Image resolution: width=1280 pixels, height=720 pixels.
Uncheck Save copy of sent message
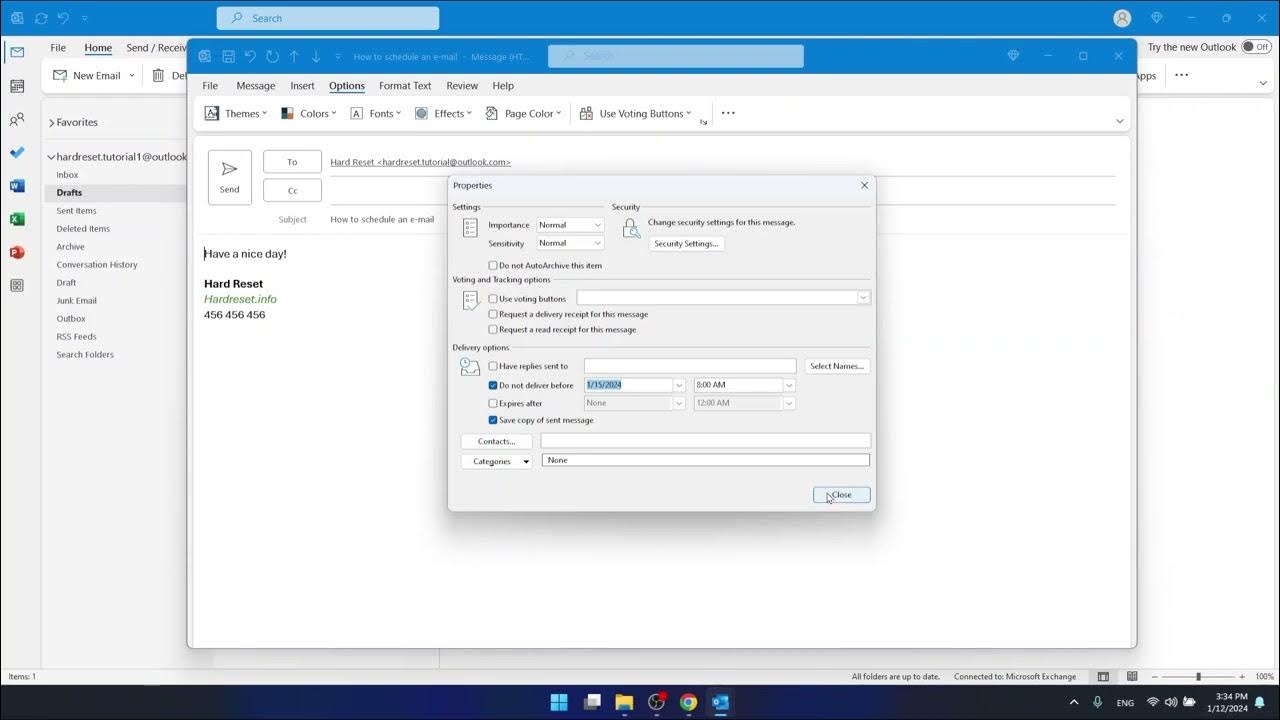point(492,421)
